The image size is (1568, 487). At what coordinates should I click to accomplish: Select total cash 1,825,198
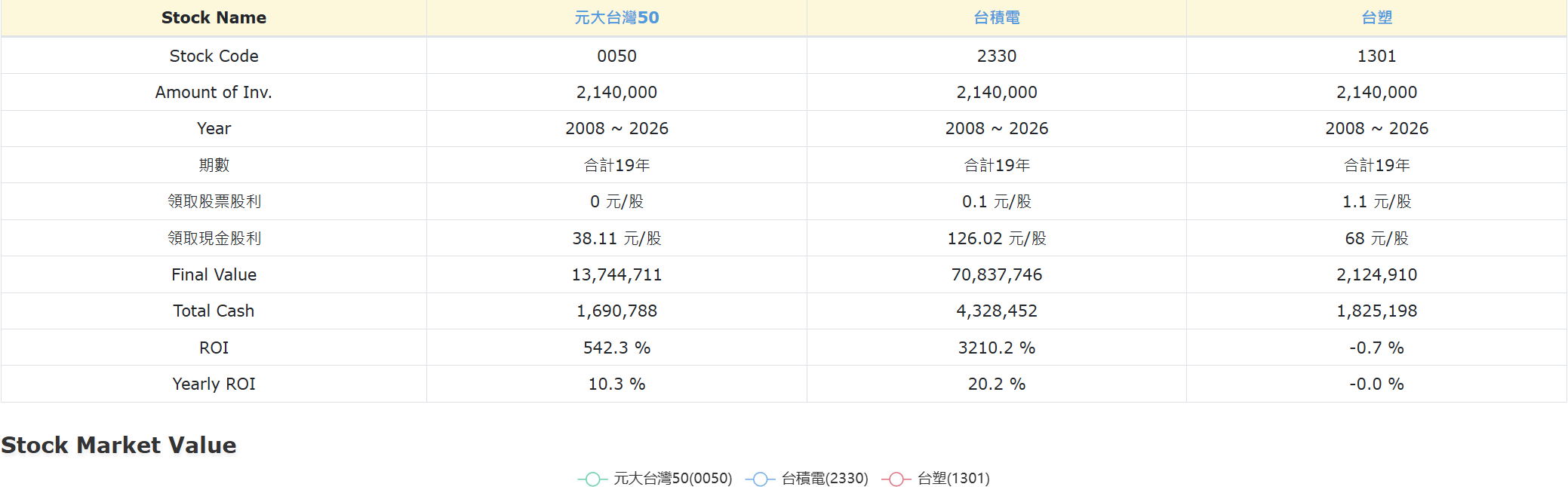[x=1376, y=311]
